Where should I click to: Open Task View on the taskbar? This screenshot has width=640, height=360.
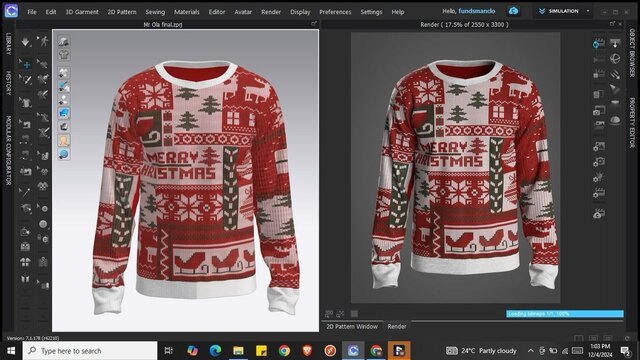tap(168, 350)
